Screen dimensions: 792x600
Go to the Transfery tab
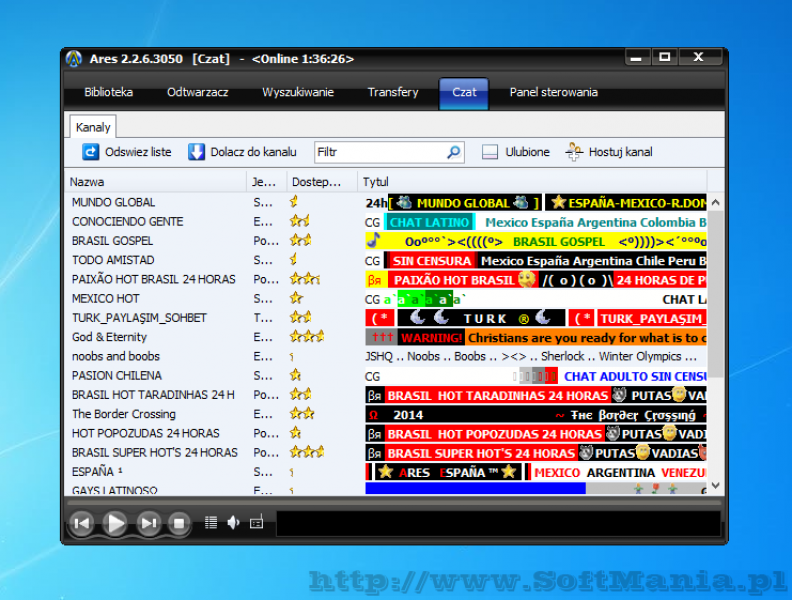pos(393,92)
